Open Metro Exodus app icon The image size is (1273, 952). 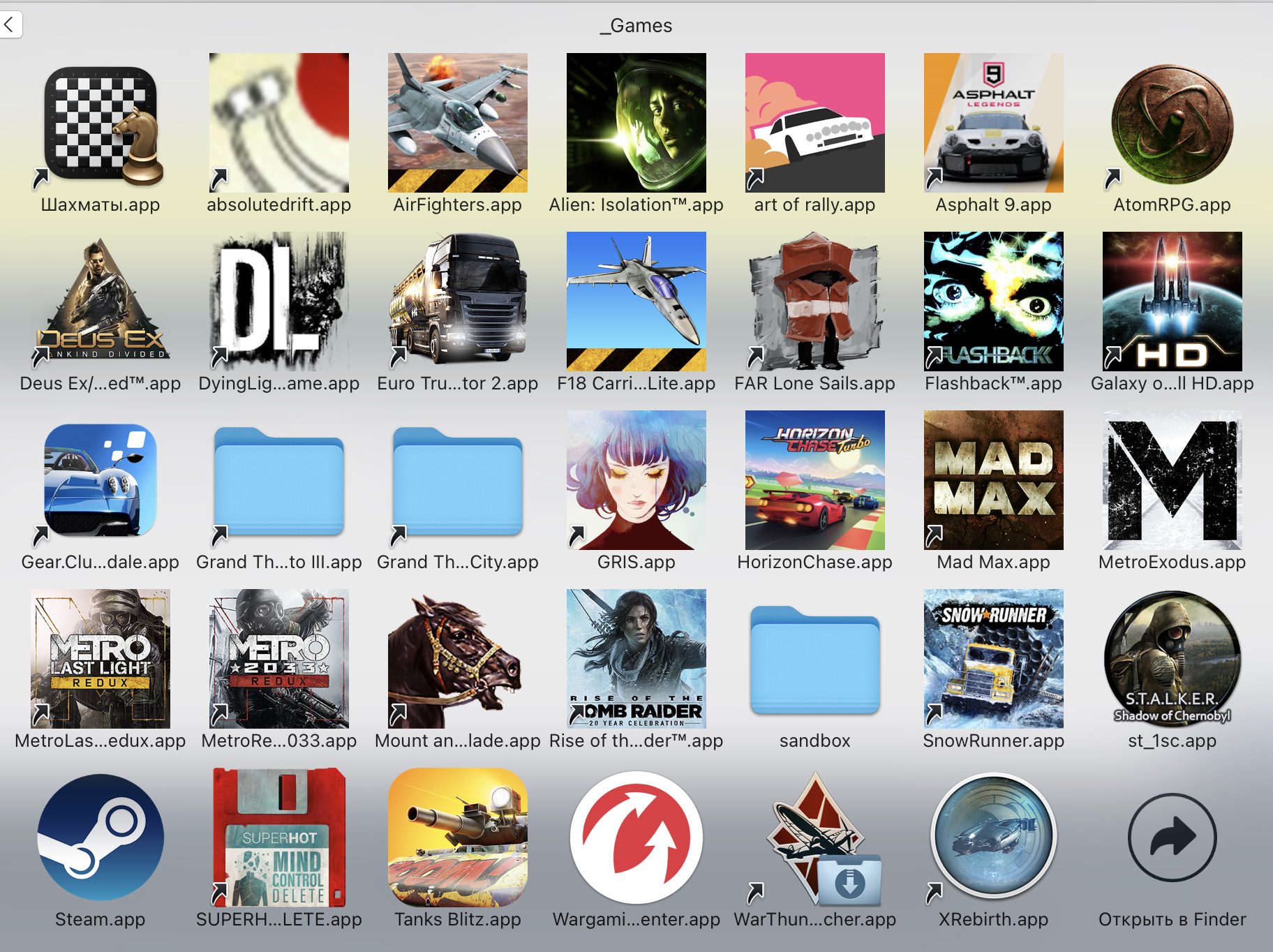(1172, 480)
